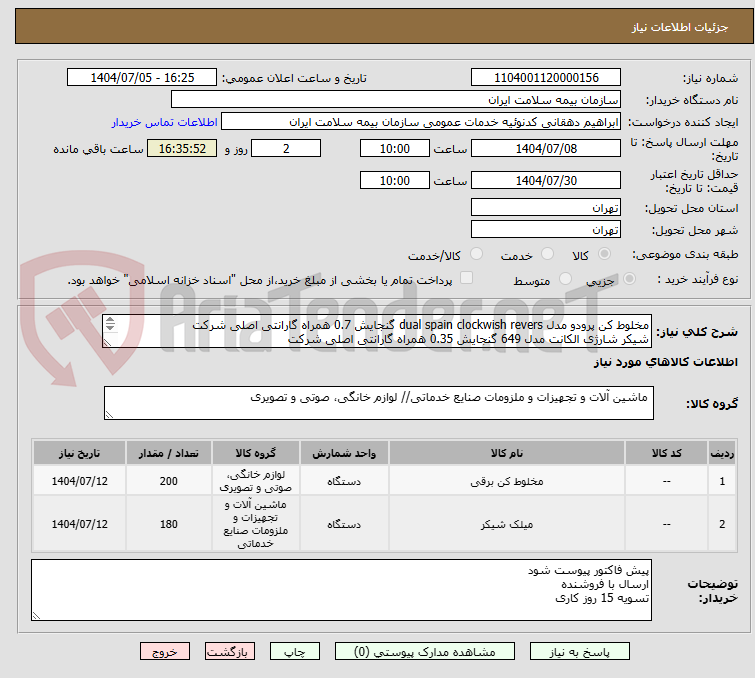Click the remaining time field 16:35:52
Viewport: 755px width, 678px height.
tap(182, 148)
